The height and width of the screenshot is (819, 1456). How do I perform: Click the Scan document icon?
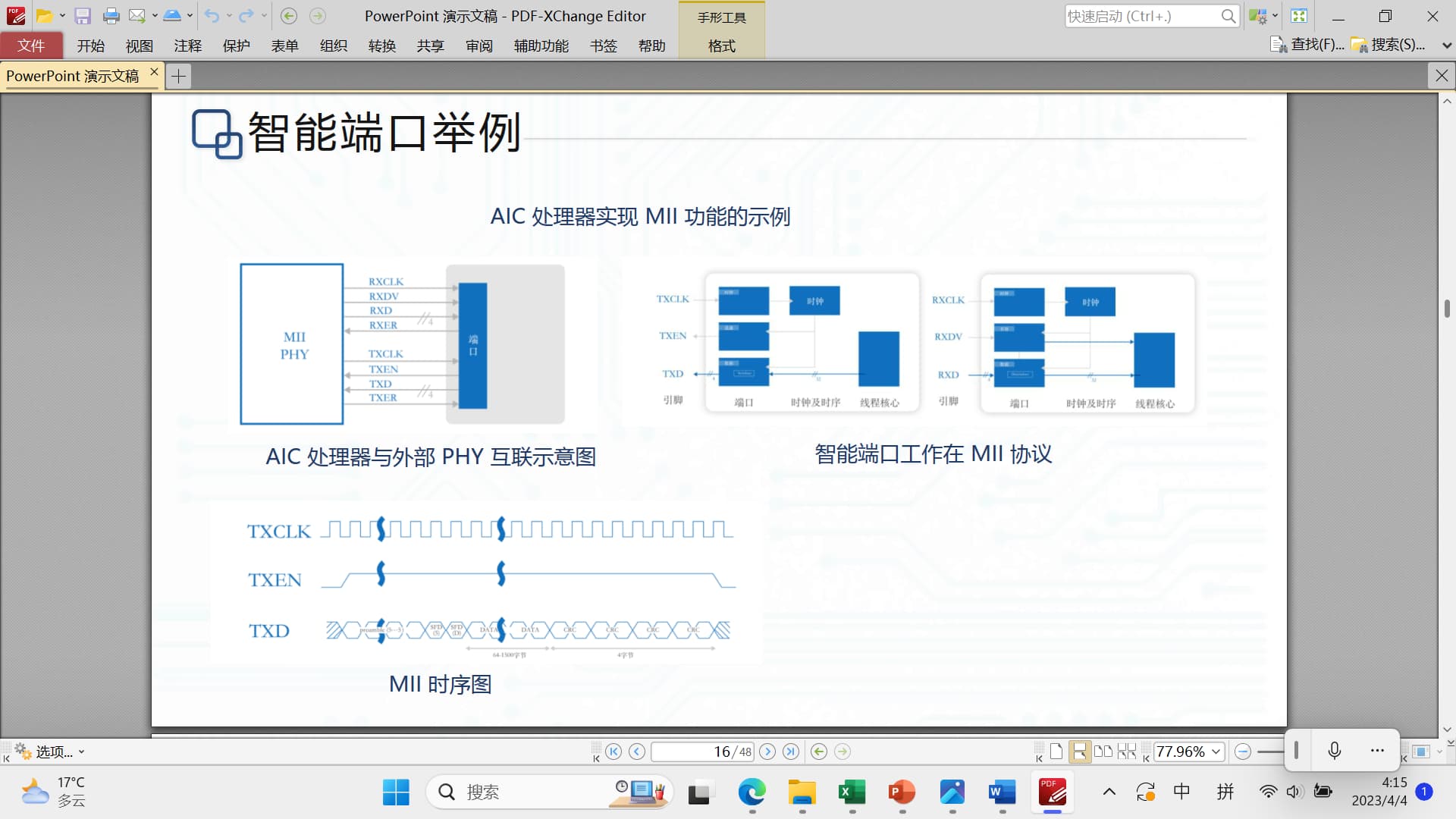tap(172, 16)
